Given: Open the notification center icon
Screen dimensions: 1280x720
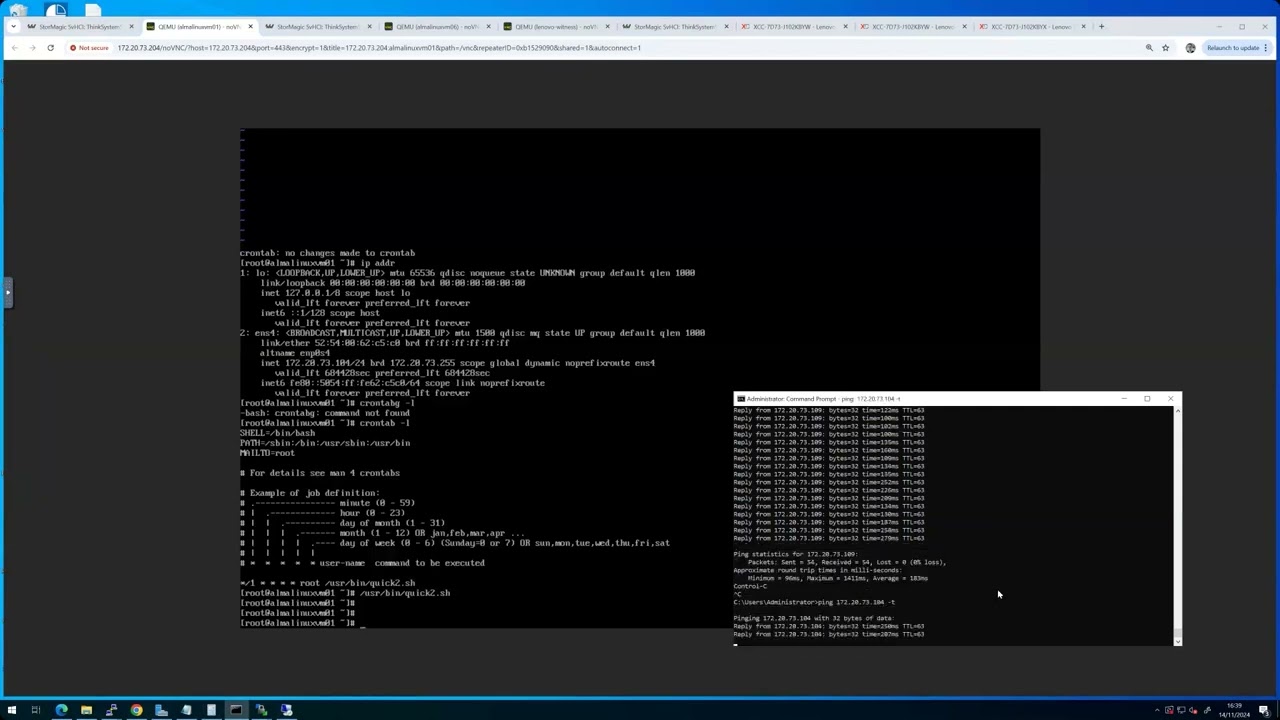Looking at the screenshot, I should [x=1267, y=710].
